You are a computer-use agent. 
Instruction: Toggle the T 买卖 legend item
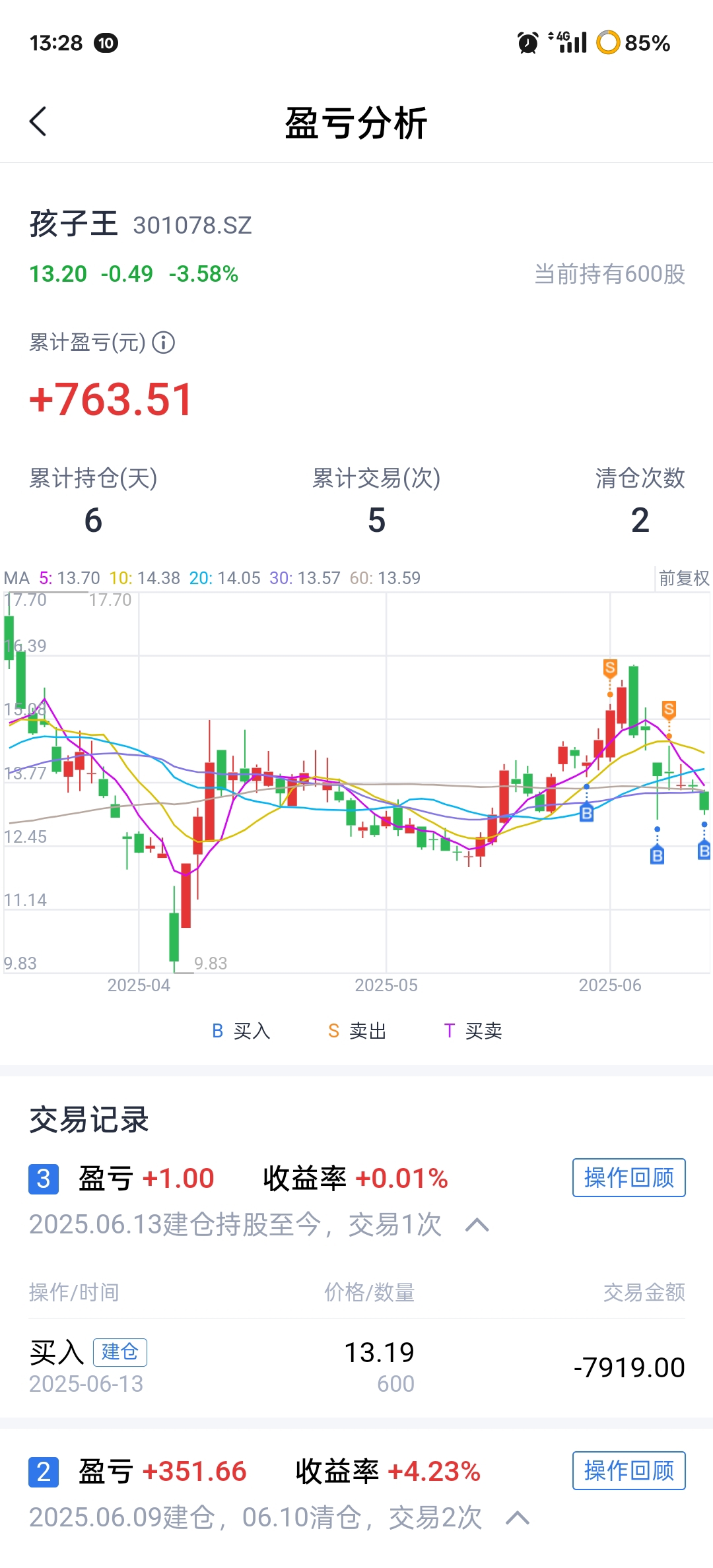473,1031
